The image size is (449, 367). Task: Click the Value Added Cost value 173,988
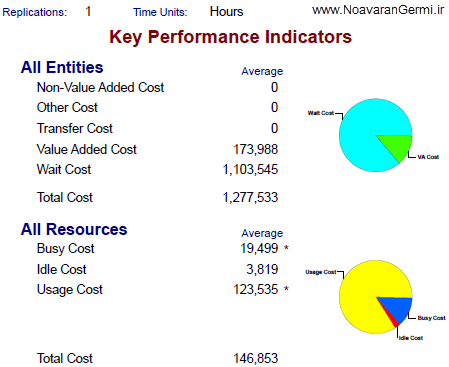click(255, 149)
